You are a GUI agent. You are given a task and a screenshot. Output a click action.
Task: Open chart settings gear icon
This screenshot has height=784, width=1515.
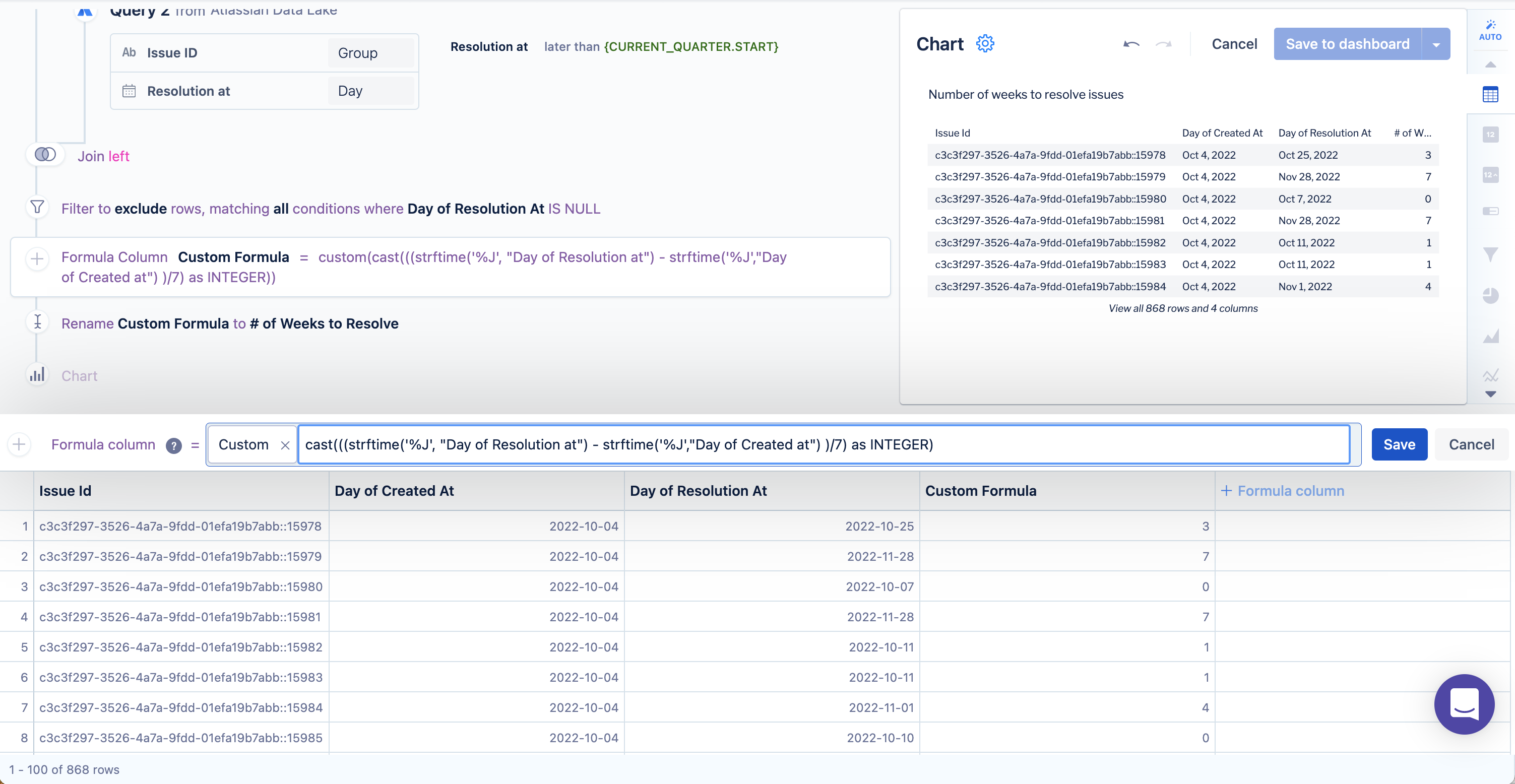click(x=985, y=43)
